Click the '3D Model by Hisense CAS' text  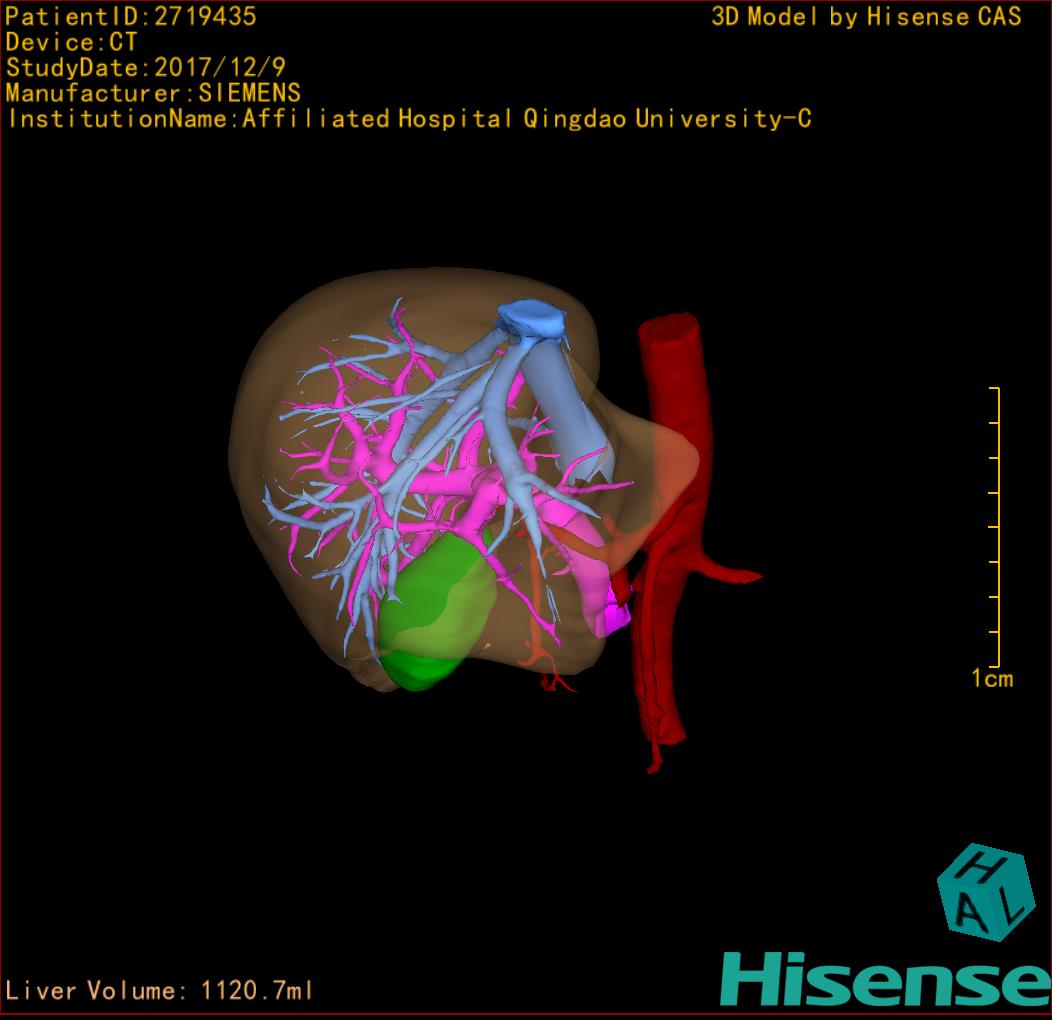click(x=866, y=17)
